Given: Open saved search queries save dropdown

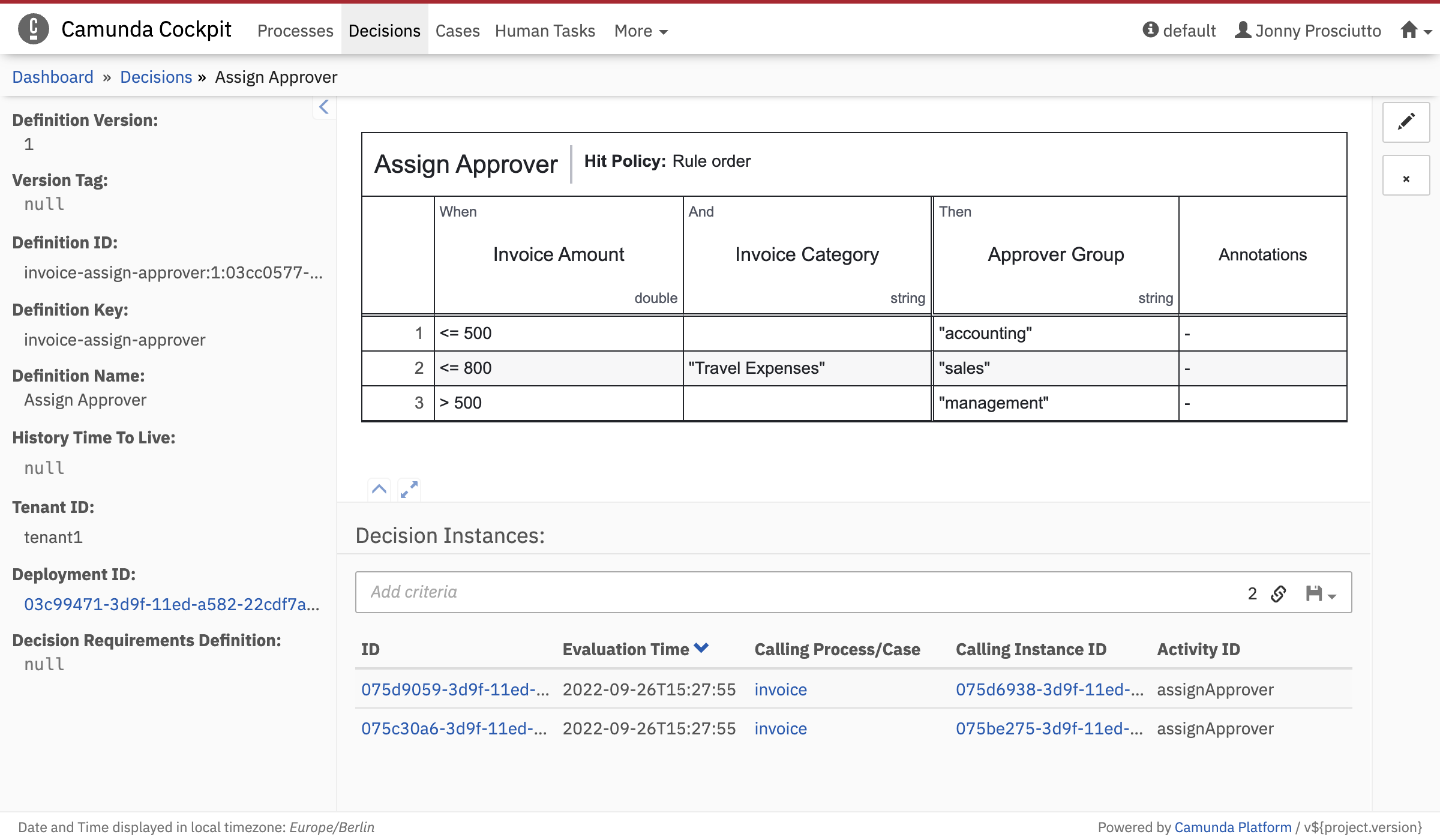Looking at the screenshot, I should point(1321,593).
